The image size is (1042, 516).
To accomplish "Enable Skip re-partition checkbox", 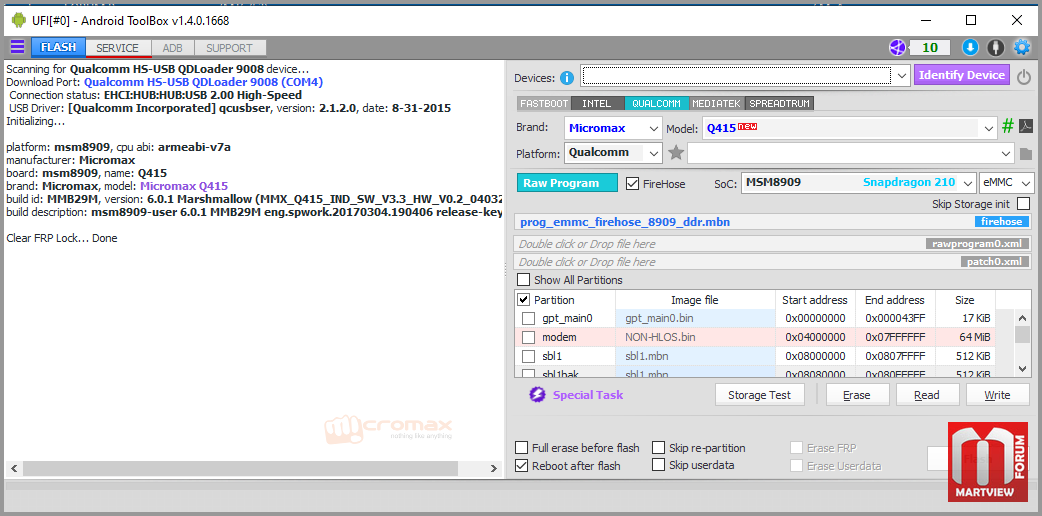I will (659, 448).
